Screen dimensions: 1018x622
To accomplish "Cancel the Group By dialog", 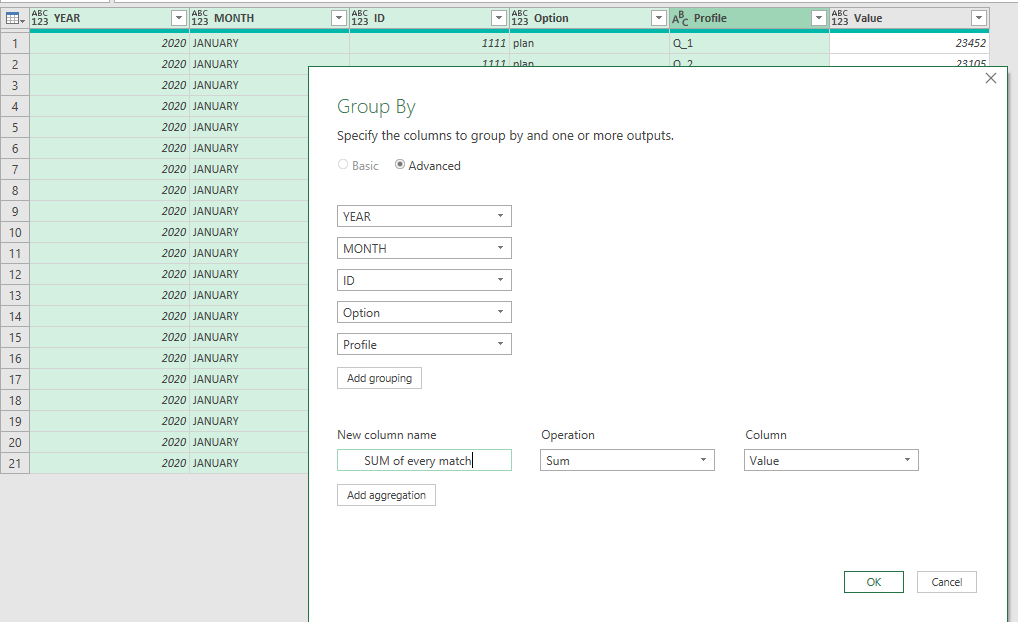I will tap(947, 582).
